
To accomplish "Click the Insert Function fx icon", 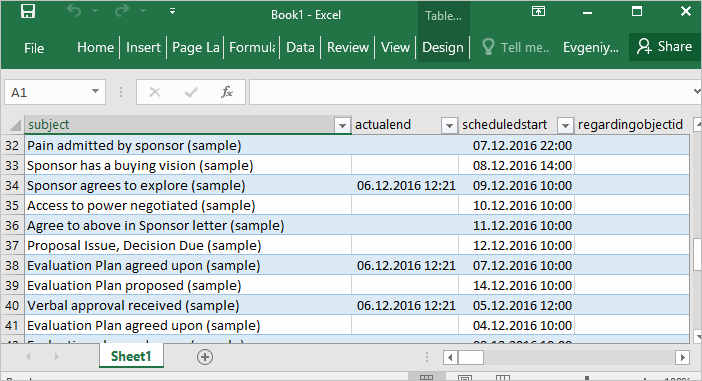I will tap(227, 92).
